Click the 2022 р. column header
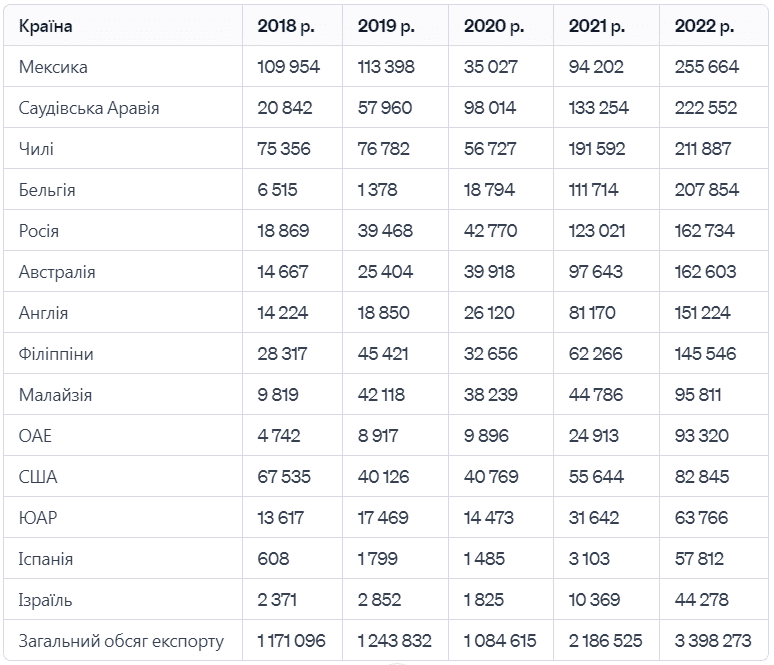774x665 pixels. click(704, 26)
